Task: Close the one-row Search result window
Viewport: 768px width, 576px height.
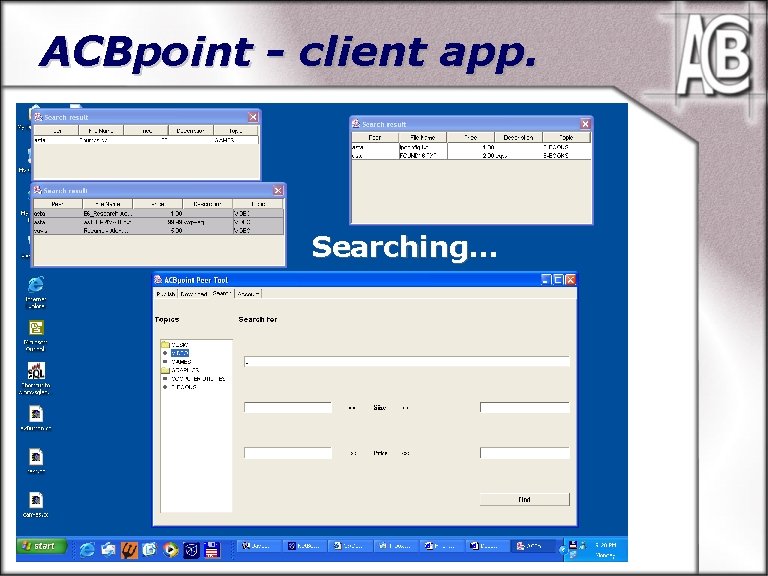Action: click(x=253, y=117)
